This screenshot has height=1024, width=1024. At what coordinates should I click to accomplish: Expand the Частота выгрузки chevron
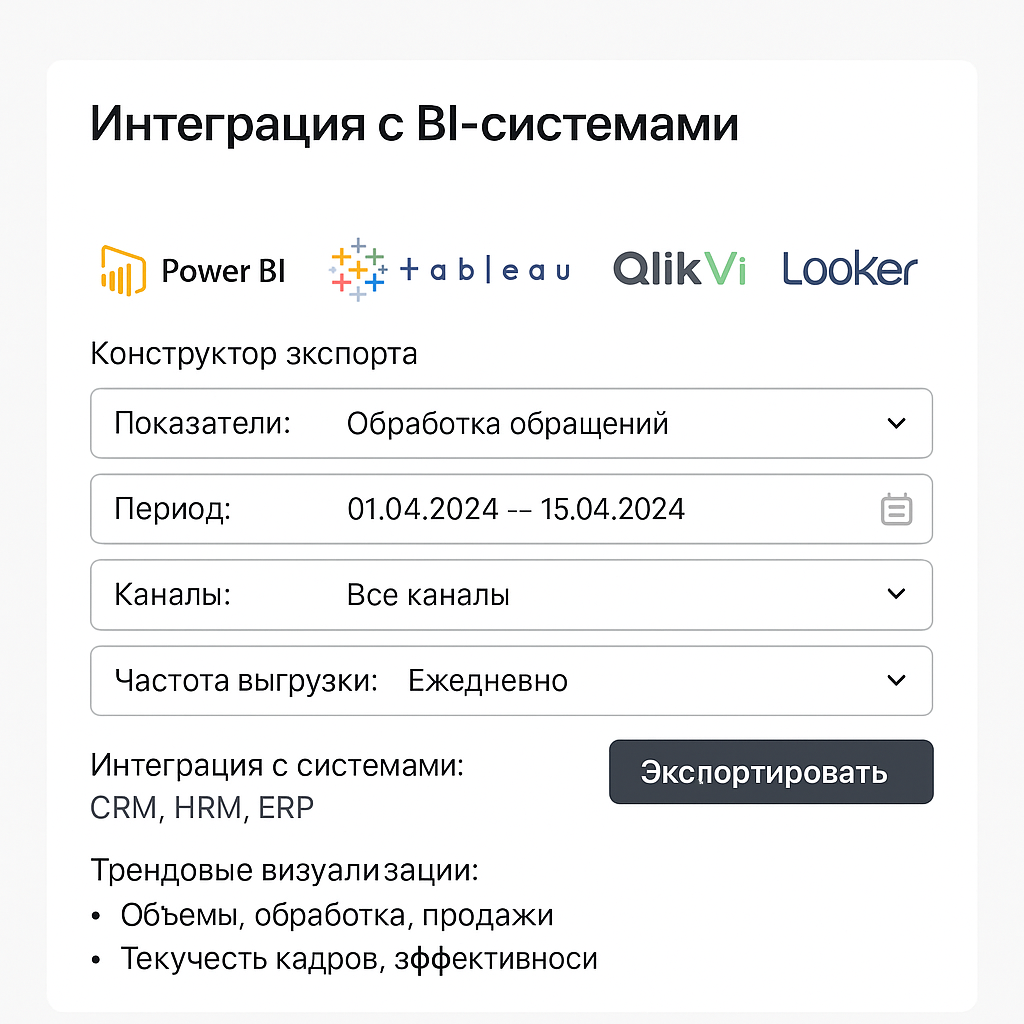pos(896,680)
